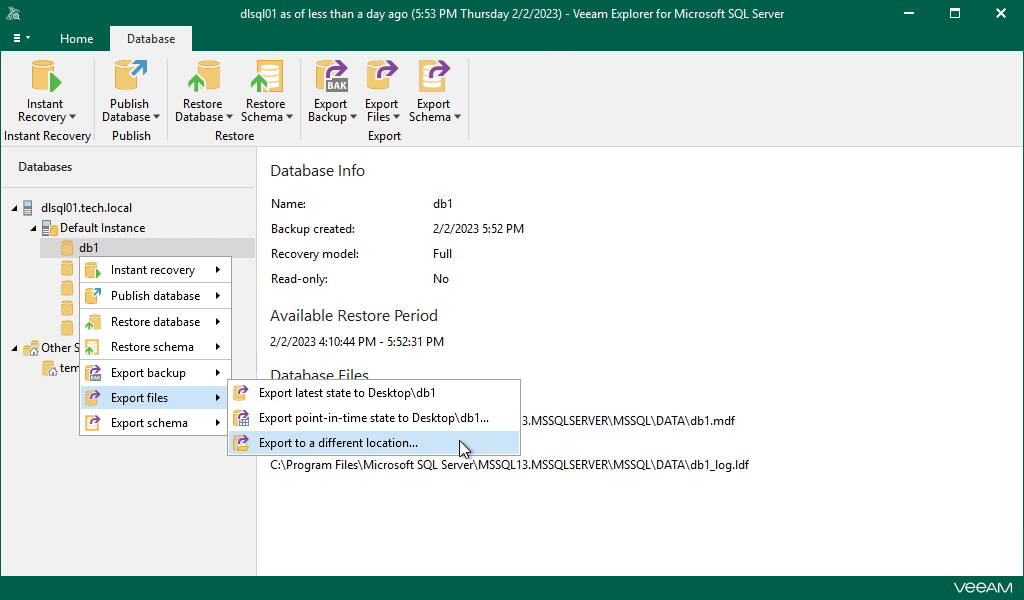Collapse the Other Servers tree node
The width and height of the screenshot is (1024, 600).
[14, 349]
